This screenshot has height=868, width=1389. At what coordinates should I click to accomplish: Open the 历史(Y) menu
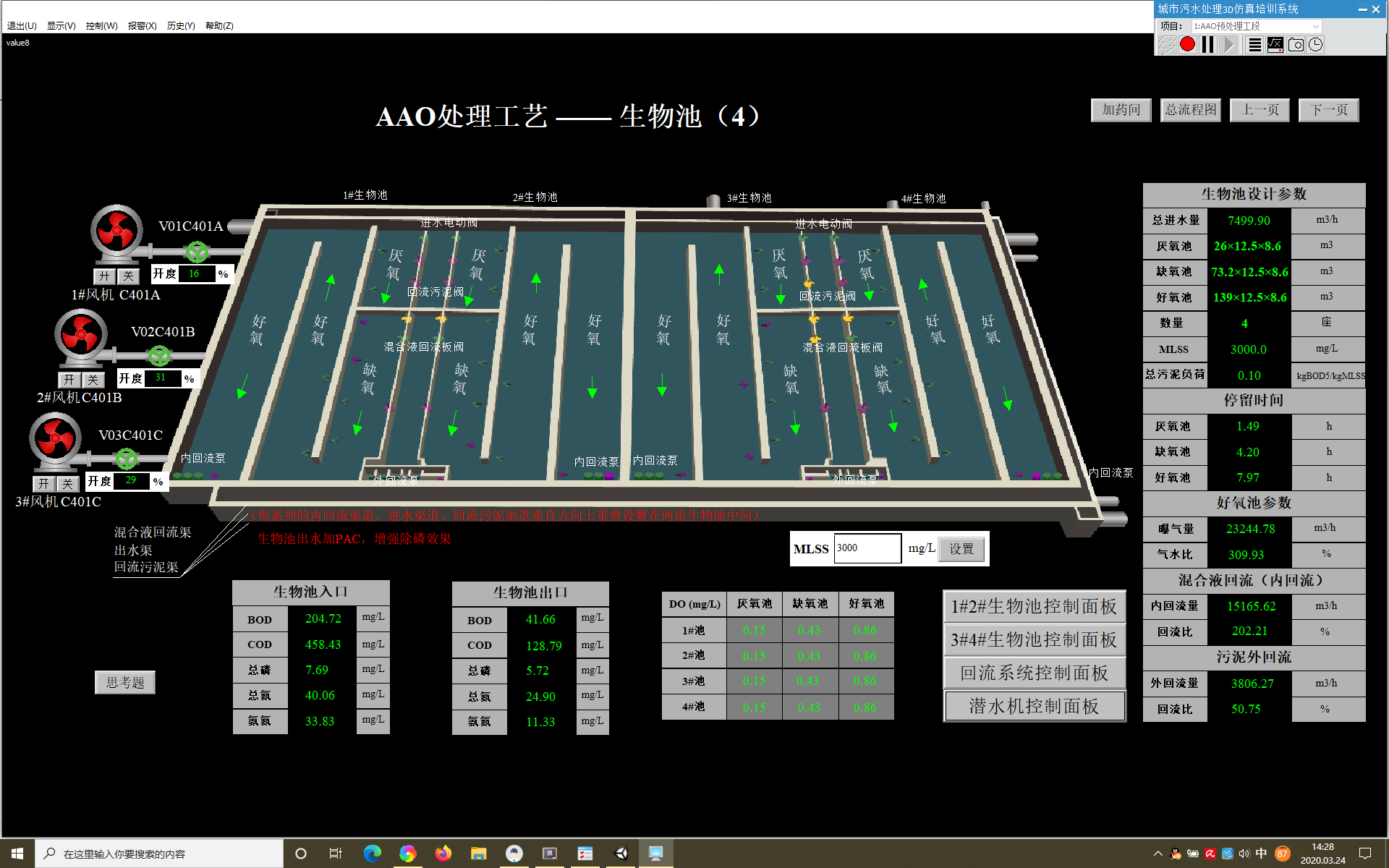(x=181, y=26)
